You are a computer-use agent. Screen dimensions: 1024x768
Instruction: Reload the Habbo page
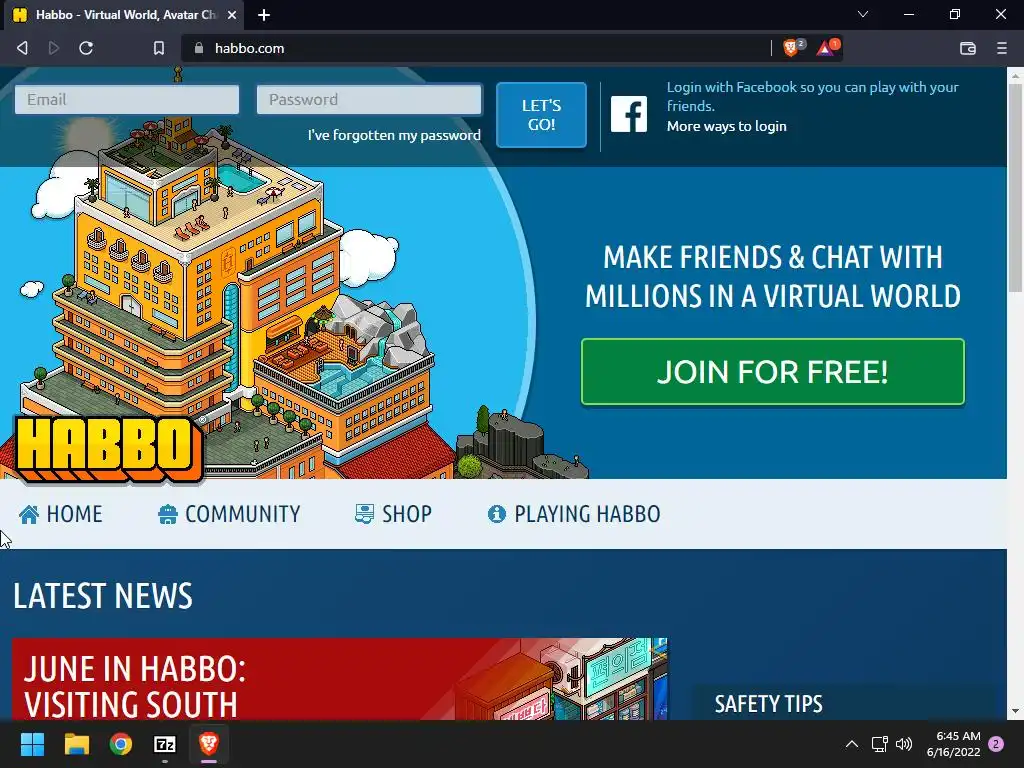[86, 48]
